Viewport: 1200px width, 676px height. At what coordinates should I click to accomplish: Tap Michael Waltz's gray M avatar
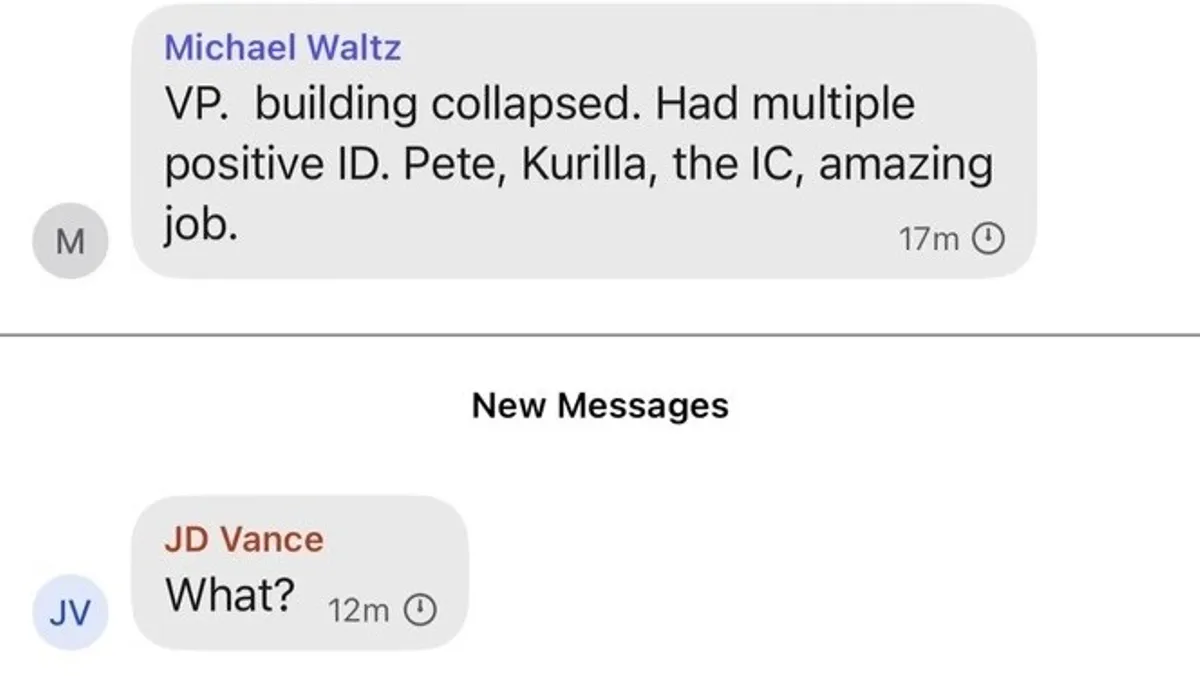[x=69, y=240]
